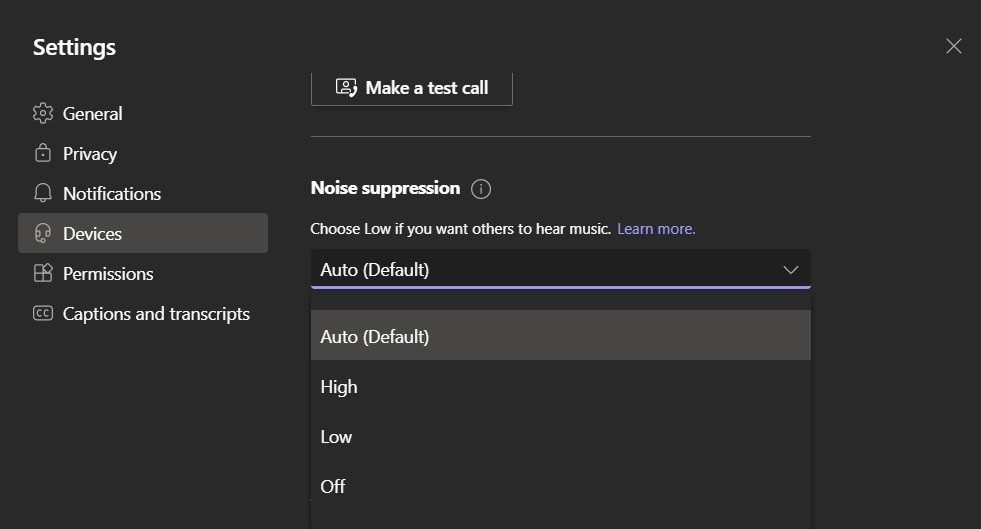Click the General gear icon
The width and height of the screenshot is (981, 529).
tap(43, 113)
